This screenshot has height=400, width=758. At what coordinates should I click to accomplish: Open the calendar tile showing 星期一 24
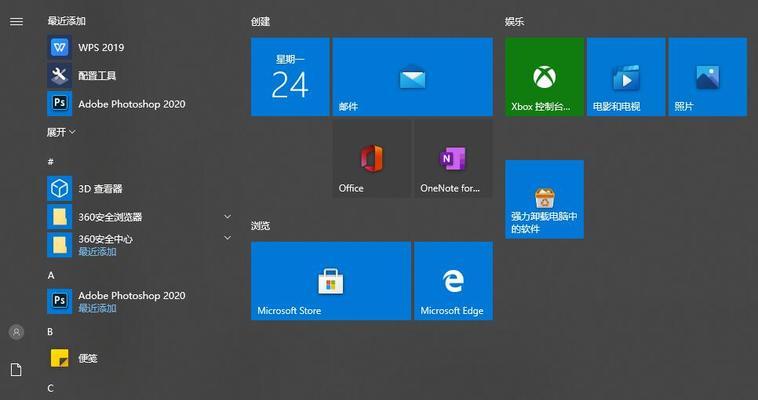[290, 77]
